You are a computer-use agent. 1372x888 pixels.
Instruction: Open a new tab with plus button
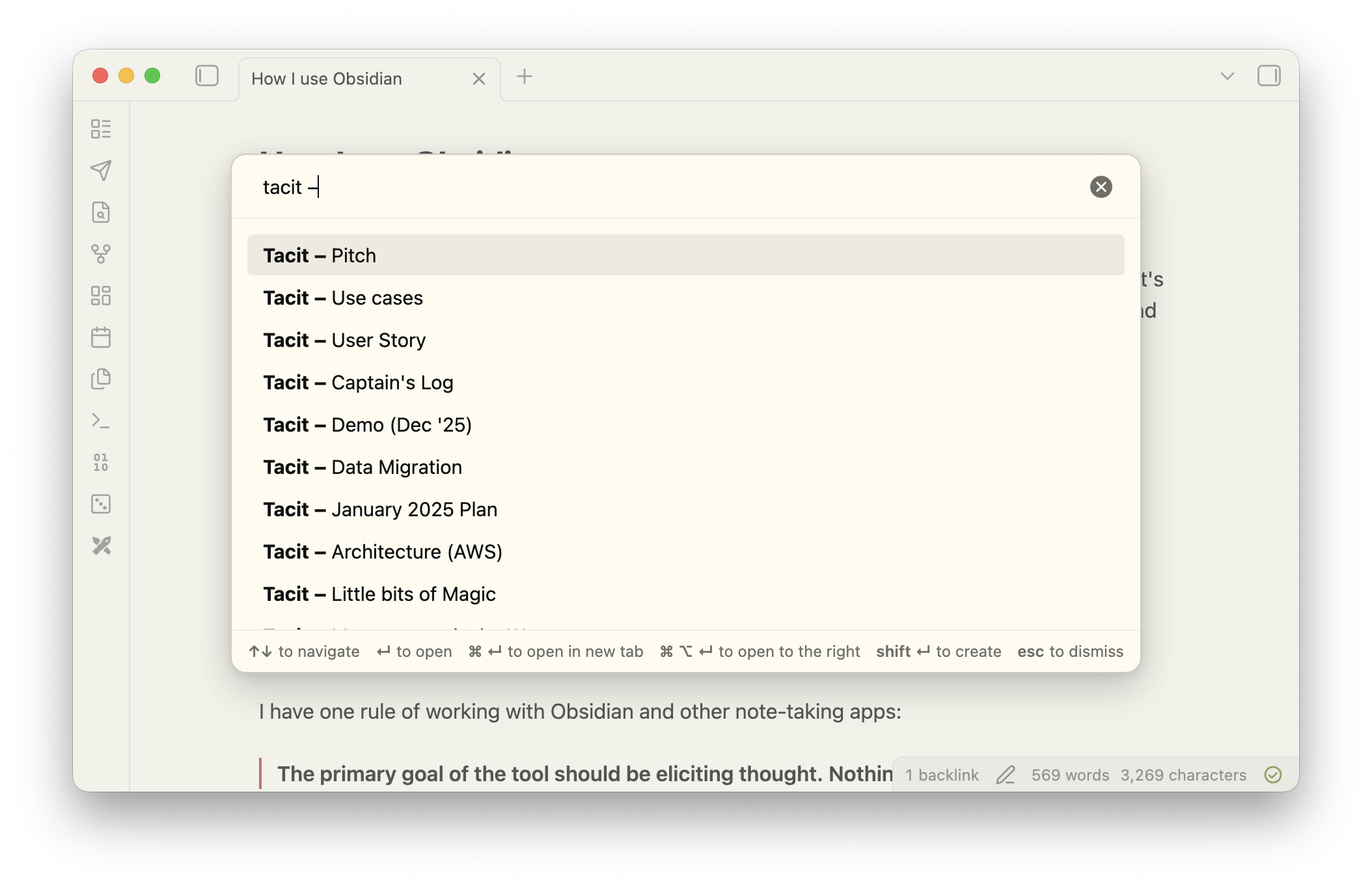tap(524, 77)
